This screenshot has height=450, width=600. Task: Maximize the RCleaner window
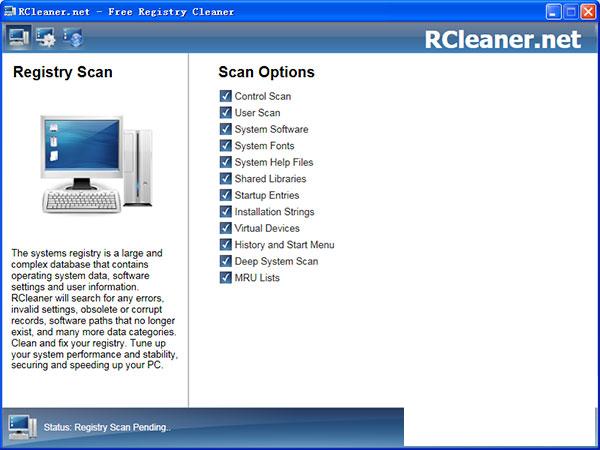pyautogui.click(x=571, y=11)
